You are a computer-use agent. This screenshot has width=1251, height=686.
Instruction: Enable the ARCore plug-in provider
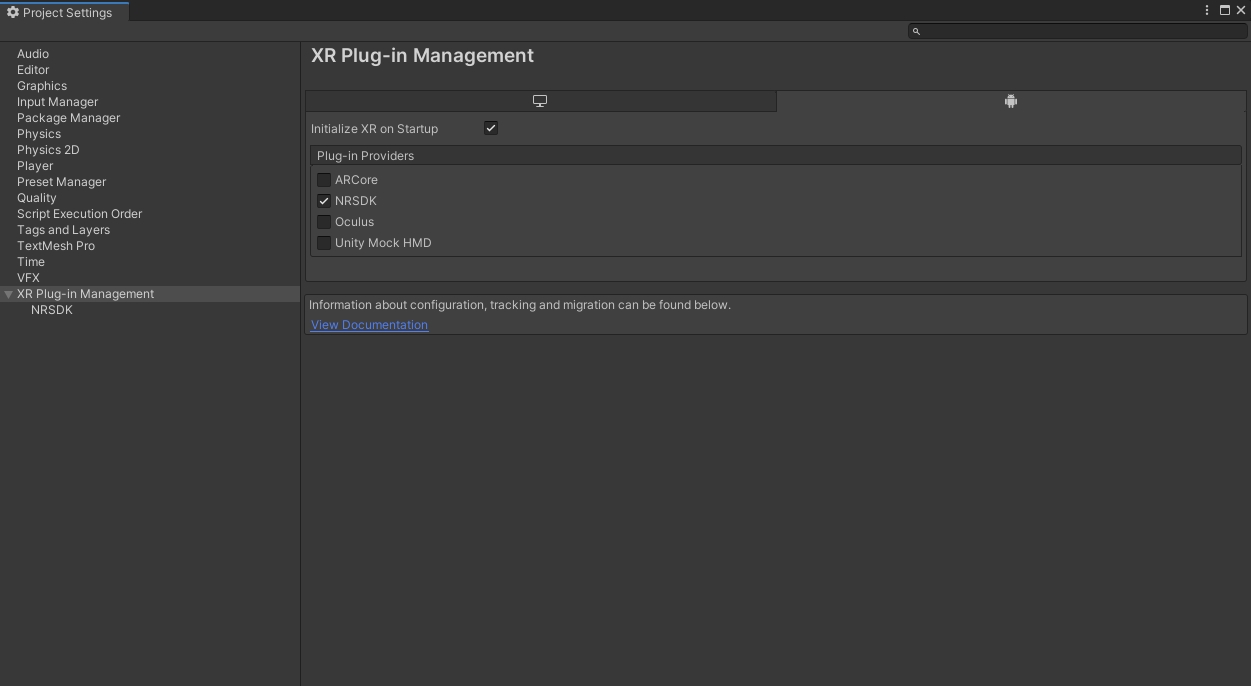(324, 180)
